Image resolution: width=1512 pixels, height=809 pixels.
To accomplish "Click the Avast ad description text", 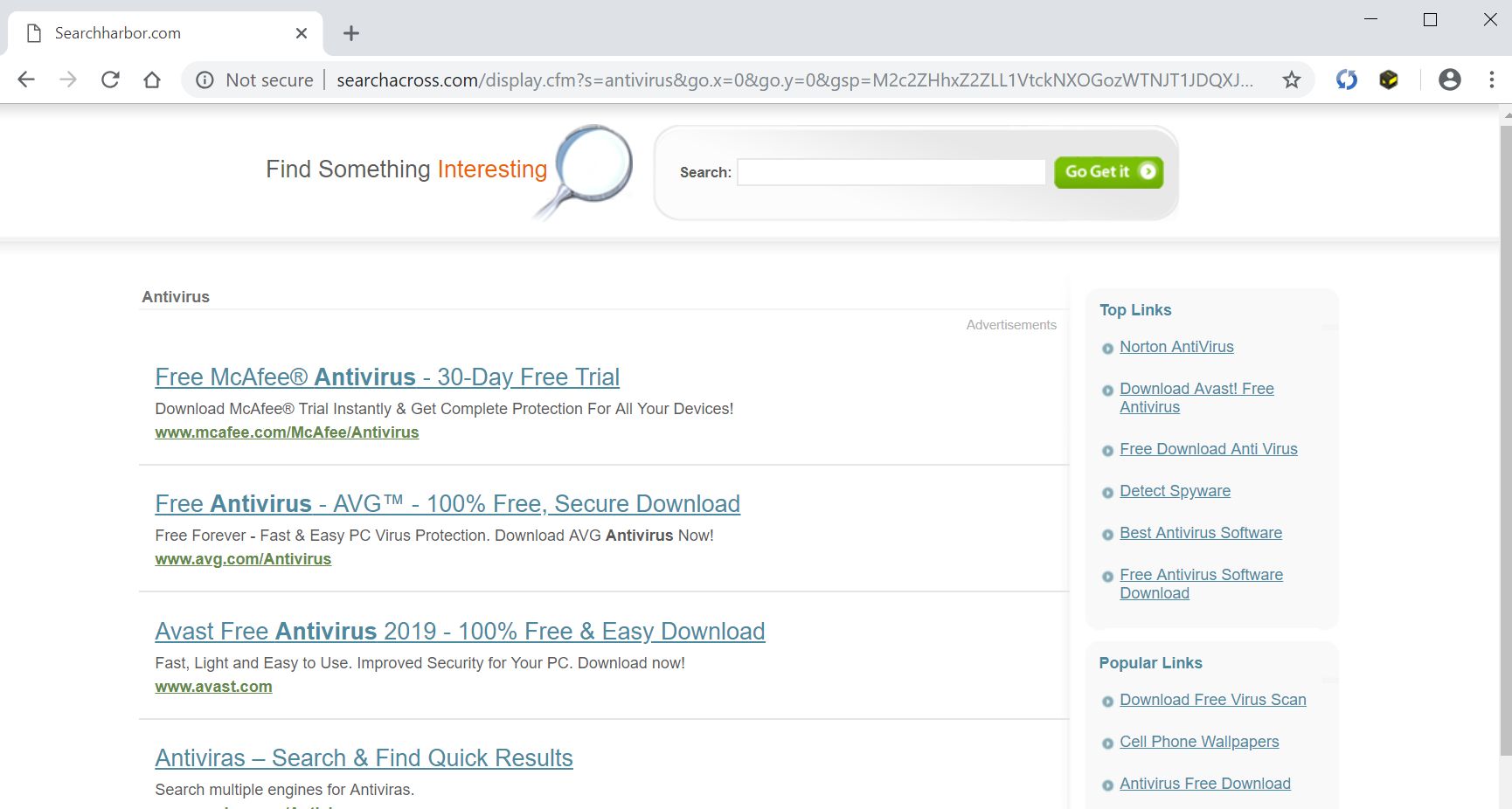I will pos(420,663).
